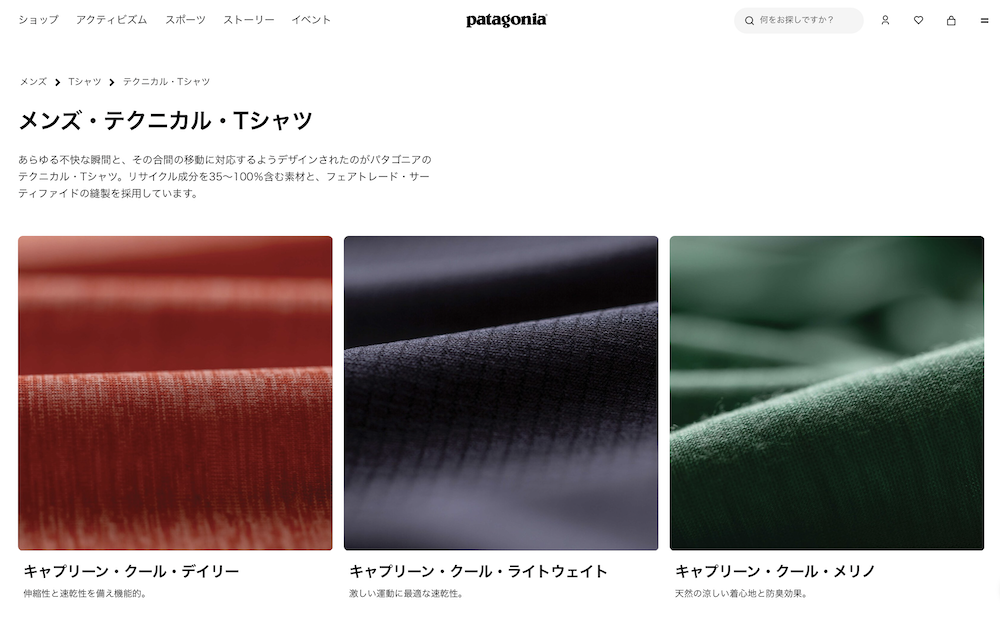
Task: Go to Tシャツ breadcrumb link
Action: [85, 82]
